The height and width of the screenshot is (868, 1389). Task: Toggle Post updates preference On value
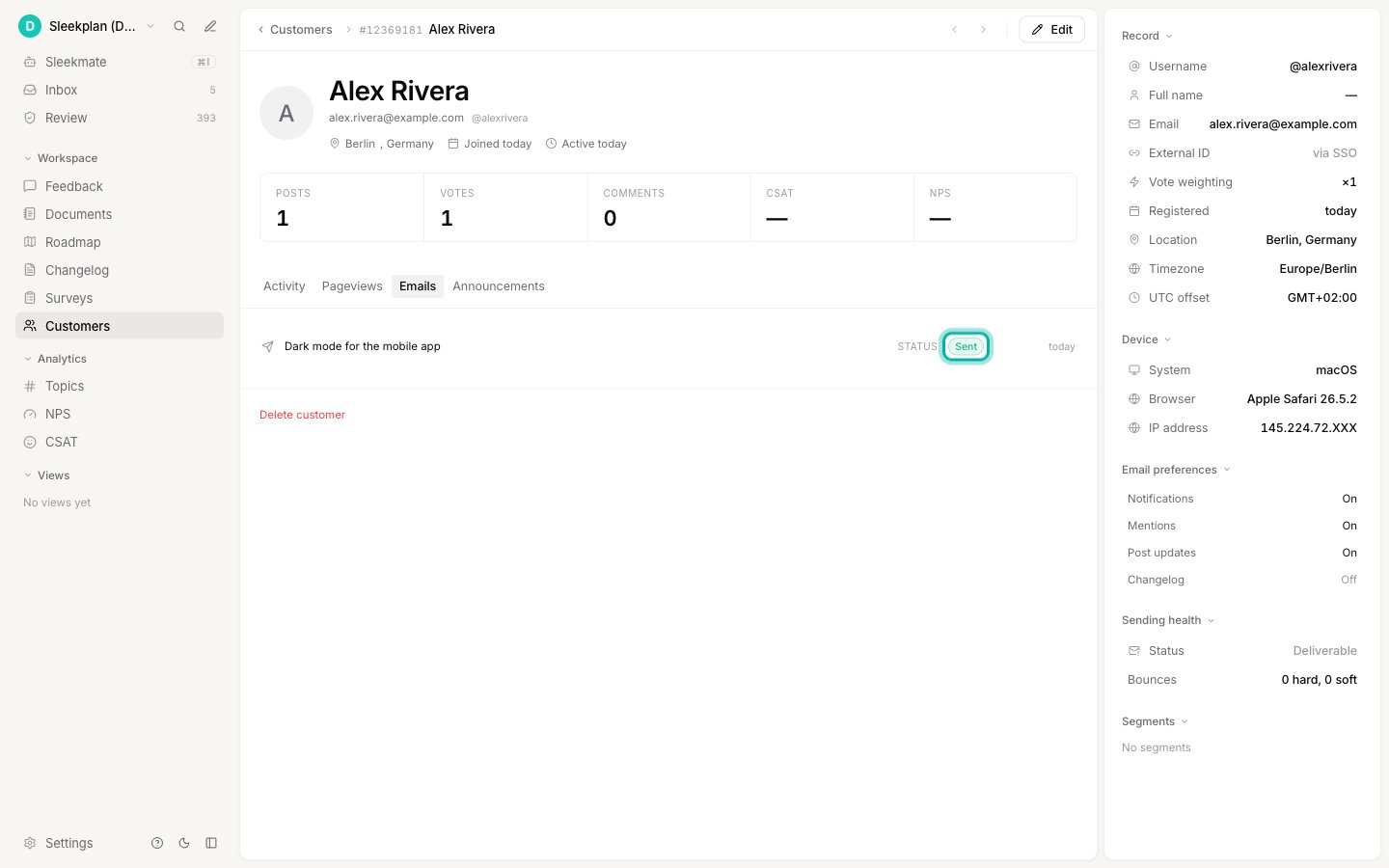click(x=1349, y=553)
